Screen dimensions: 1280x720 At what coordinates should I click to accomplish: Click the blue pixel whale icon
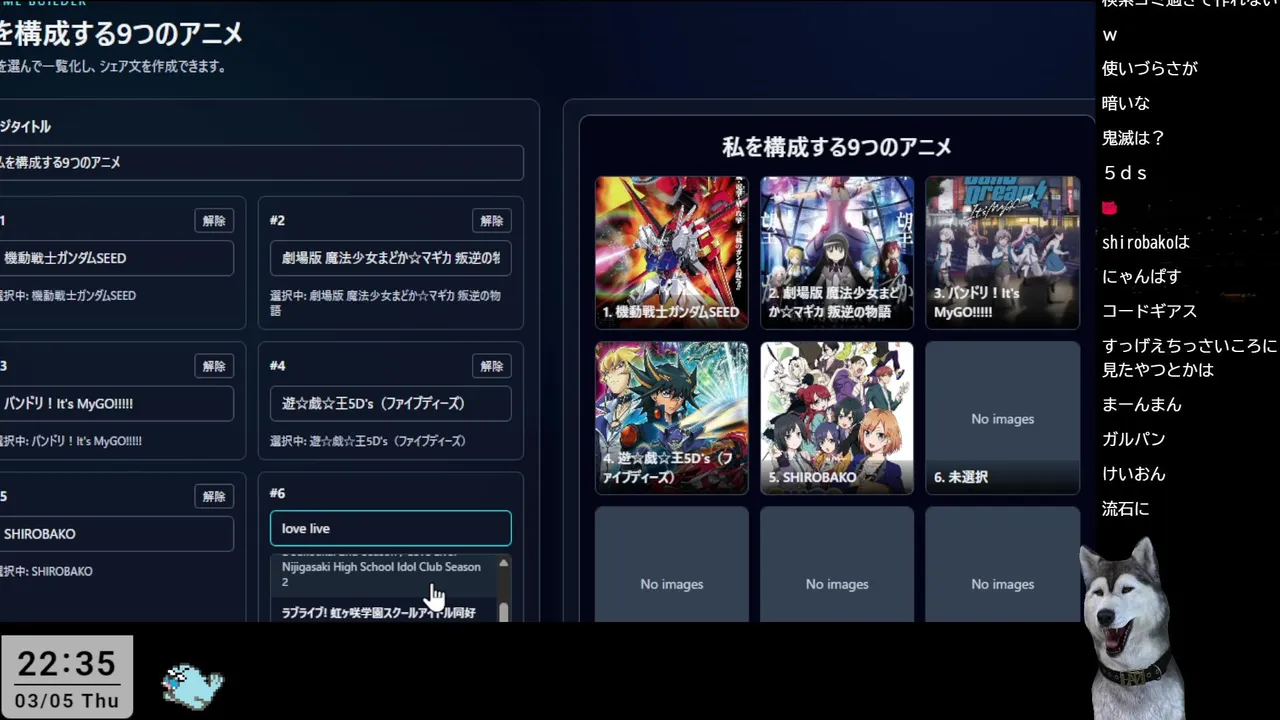[x=193, y=687]
